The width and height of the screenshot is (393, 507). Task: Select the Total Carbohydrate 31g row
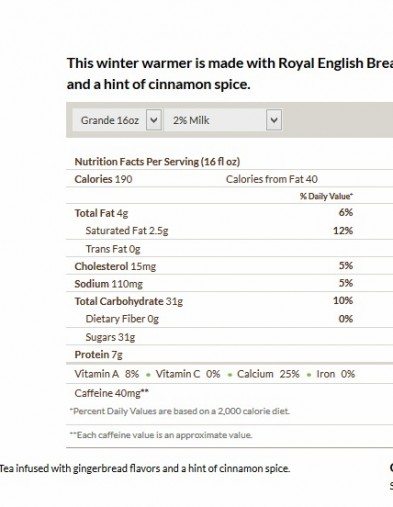pos(230,301)
